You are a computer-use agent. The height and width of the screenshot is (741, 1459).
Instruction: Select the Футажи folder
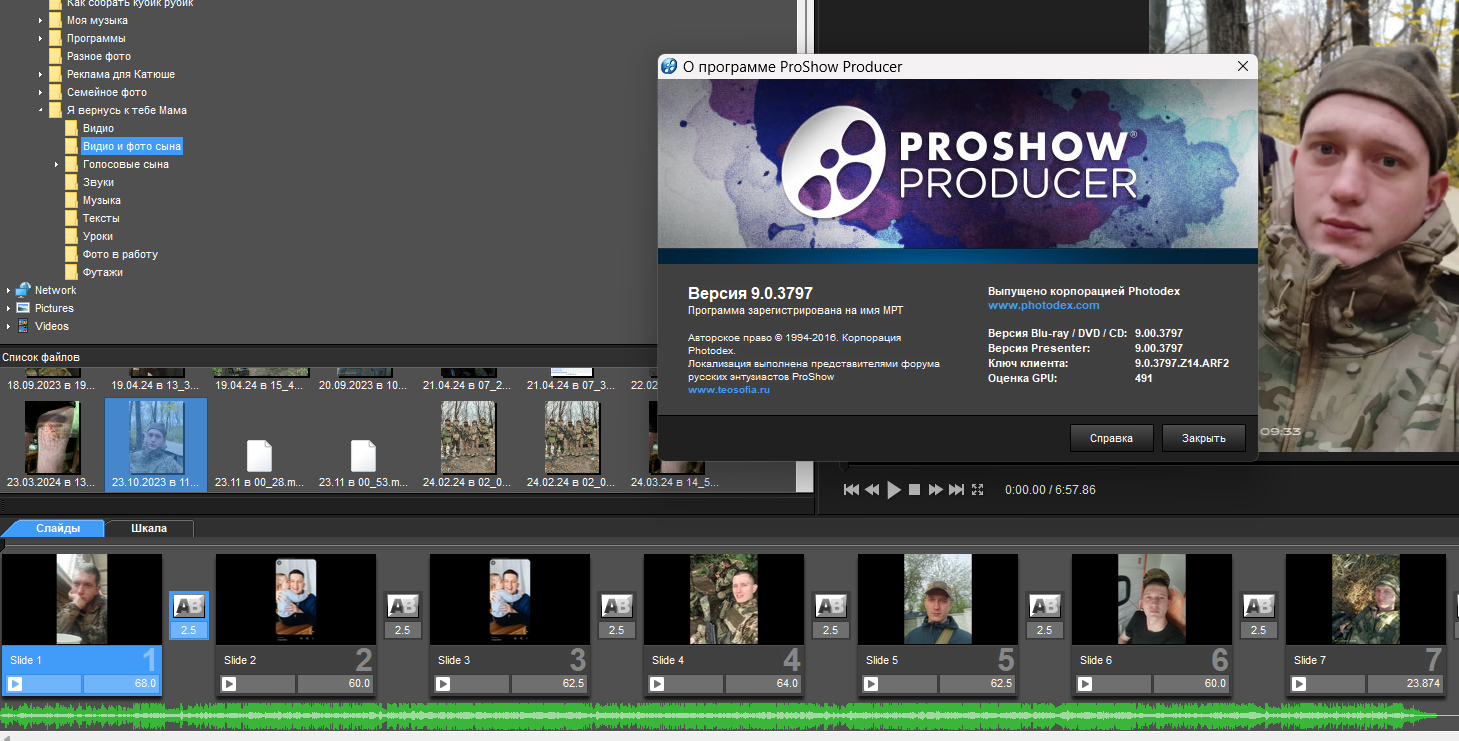pyautogui.click(x=103, y=272)
